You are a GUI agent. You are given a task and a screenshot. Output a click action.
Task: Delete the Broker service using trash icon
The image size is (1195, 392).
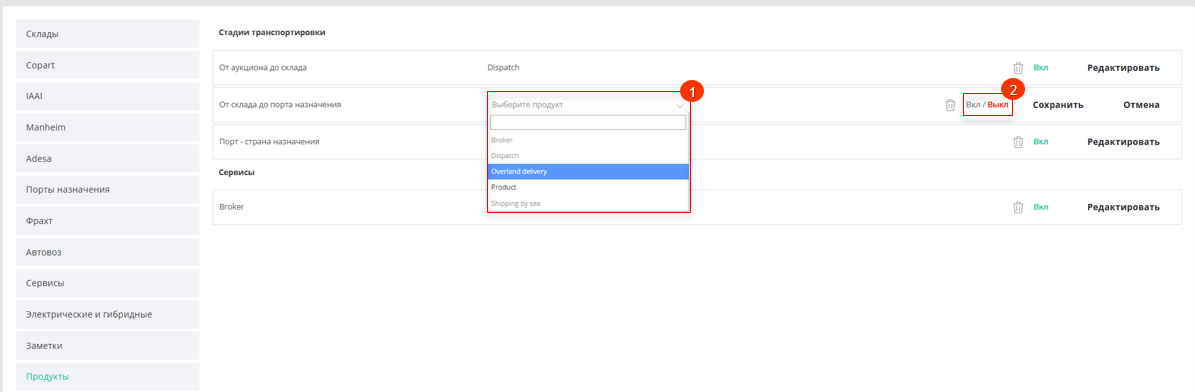coord(1017,207)
